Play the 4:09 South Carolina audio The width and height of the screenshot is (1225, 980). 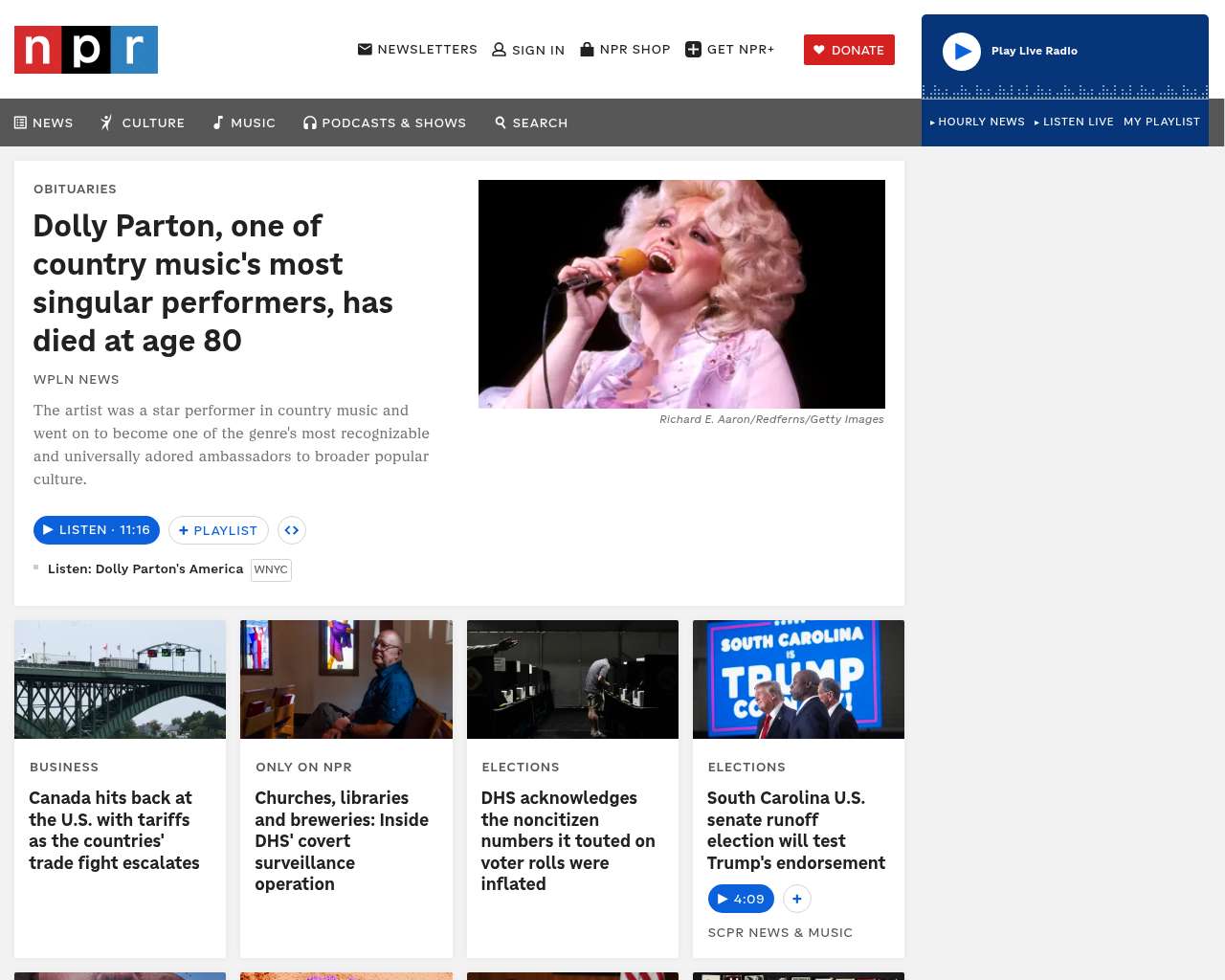point(741,899)
